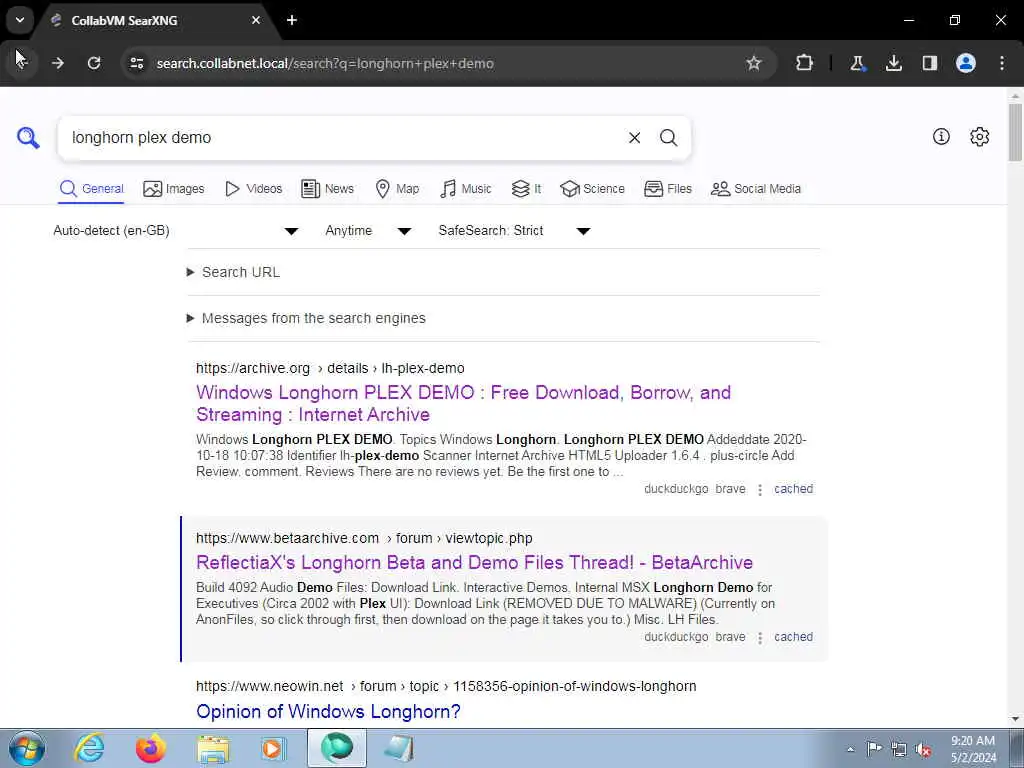Image resolution: width=1024 pixels, height=768 pixels.
Task: Open the Windows Start menu
Action: 27,748
